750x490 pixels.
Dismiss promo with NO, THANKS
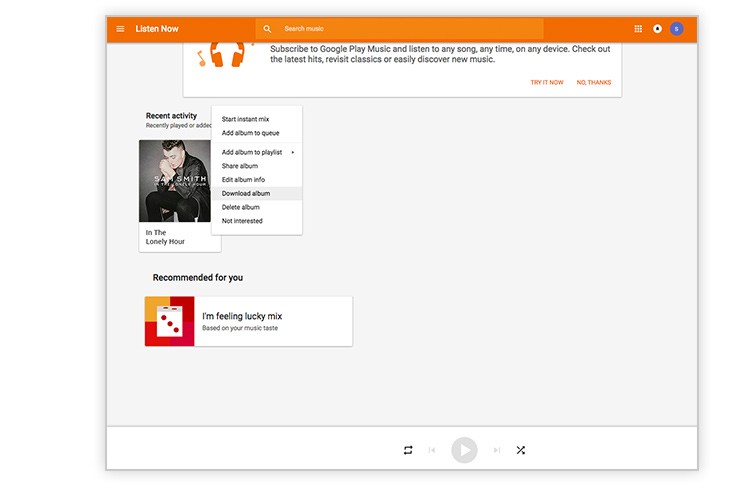click(x=593, y=82)
